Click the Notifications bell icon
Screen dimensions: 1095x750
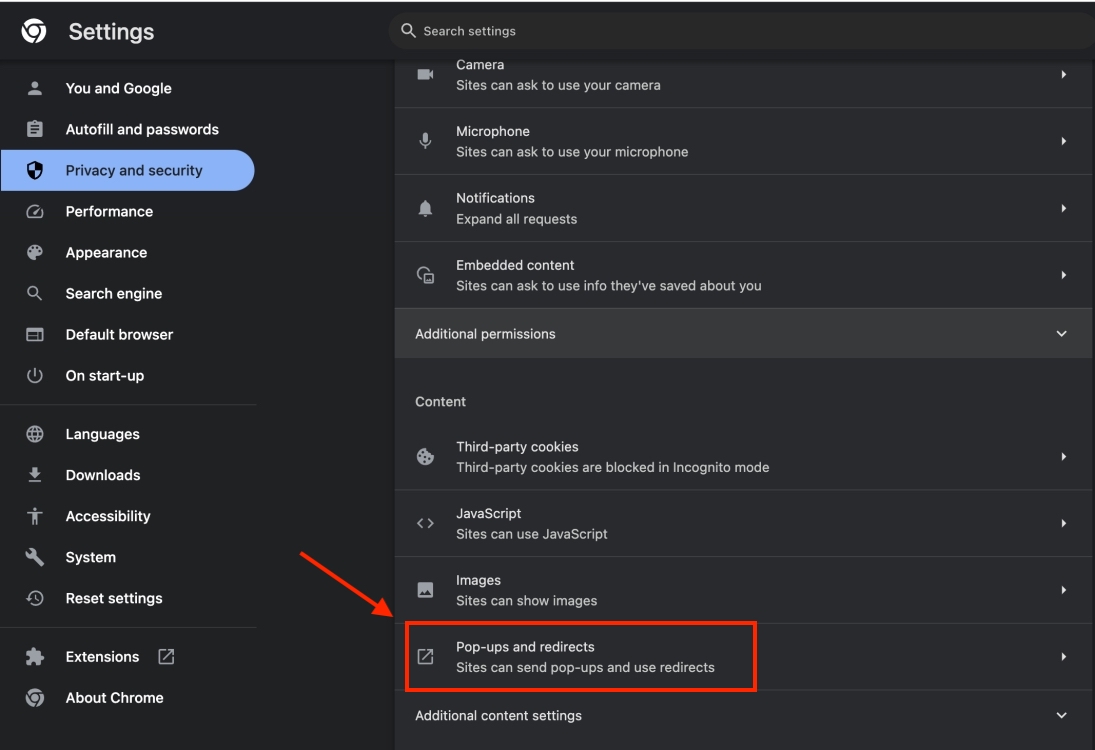(x=425, y=207)
